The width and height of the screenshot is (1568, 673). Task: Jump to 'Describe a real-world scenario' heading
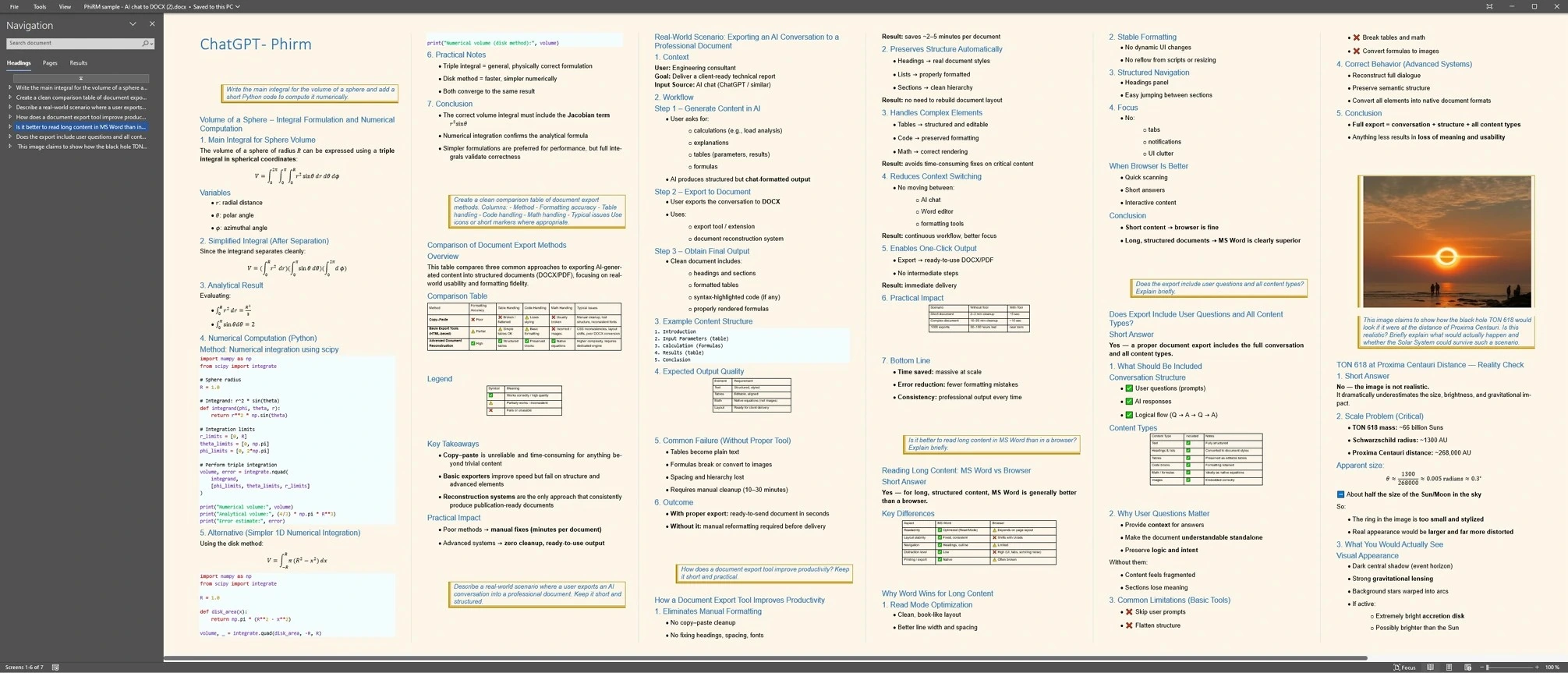click(x=81, y=108)
